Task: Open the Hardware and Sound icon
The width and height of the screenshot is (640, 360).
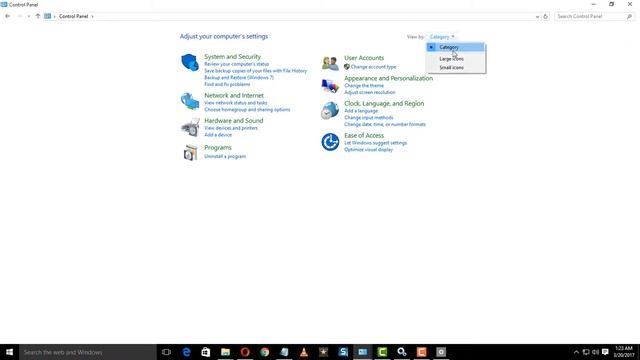Action: pyautogui.click(x=190, y=127)
